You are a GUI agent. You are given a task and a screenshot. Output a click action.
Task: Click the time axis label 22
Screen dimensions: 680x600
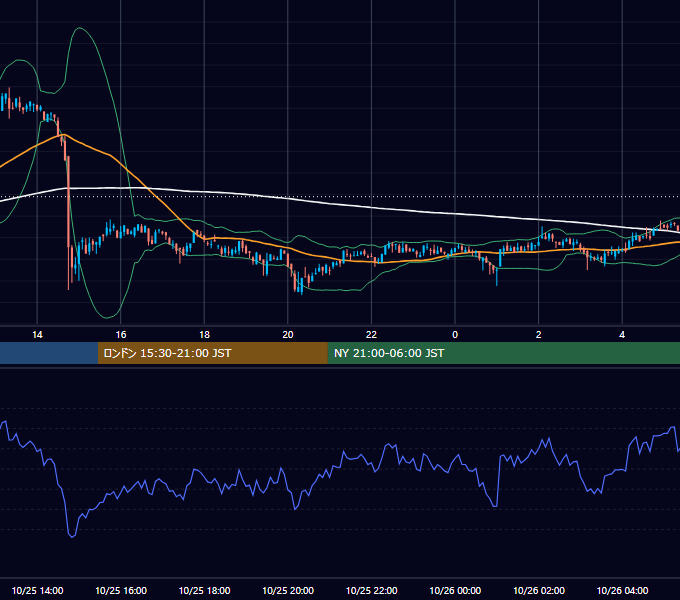[x=371, y=335]
